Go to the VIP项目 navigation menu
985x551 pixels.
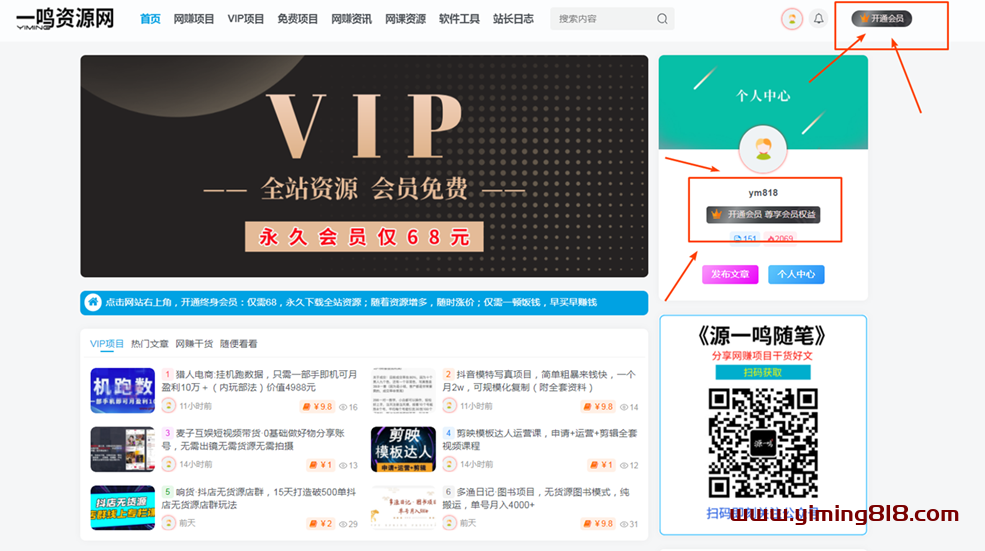(x=246, y=19)
